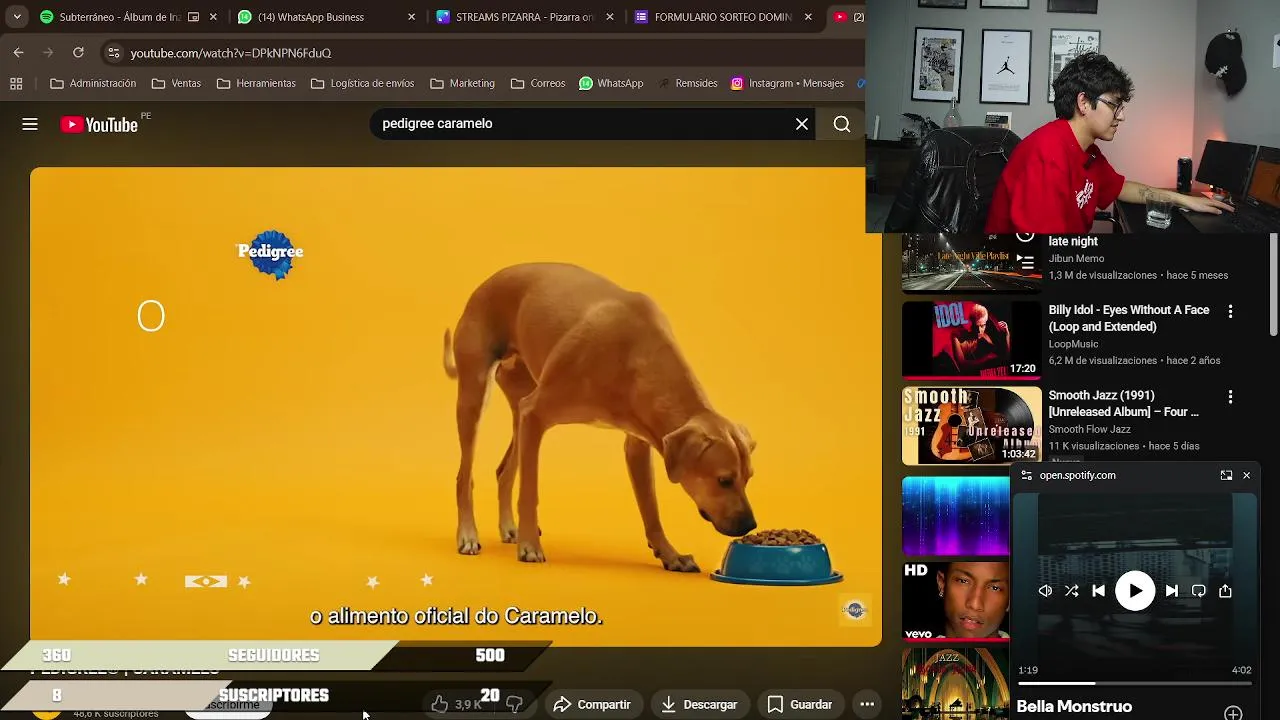The width and height of the screenshot is (1280, 720).
Task: Close the WhatsApp Business tab
Action: pos(412,17)
